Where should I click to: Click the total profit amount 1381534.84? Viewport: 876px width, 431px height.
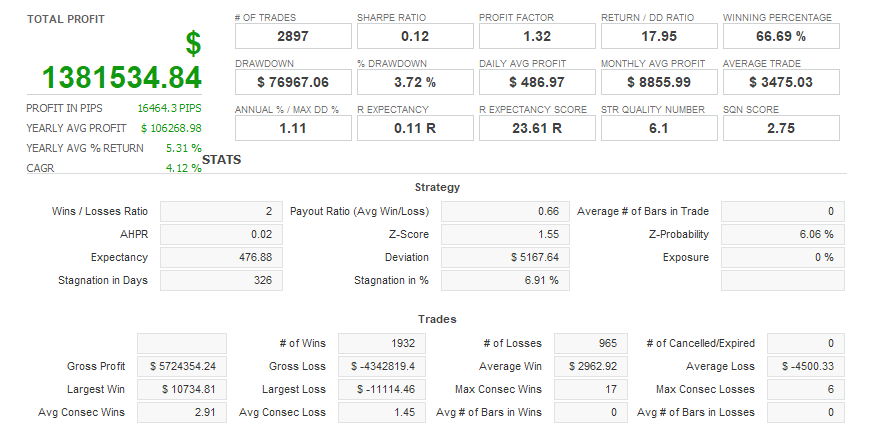click(x=121, y=77)
